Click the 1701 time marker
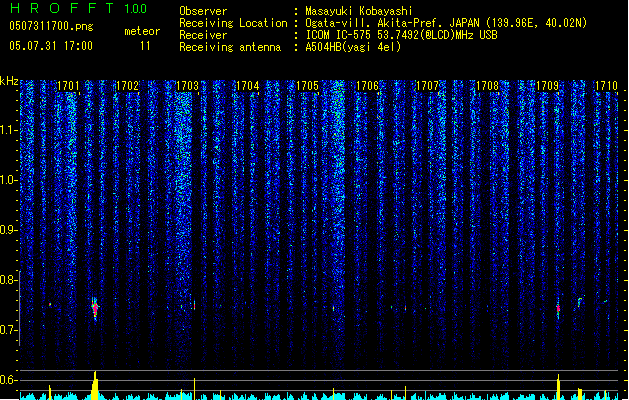The height and width of the screenshot is (400, 629). pyautogui.click(x=68, y=86)
